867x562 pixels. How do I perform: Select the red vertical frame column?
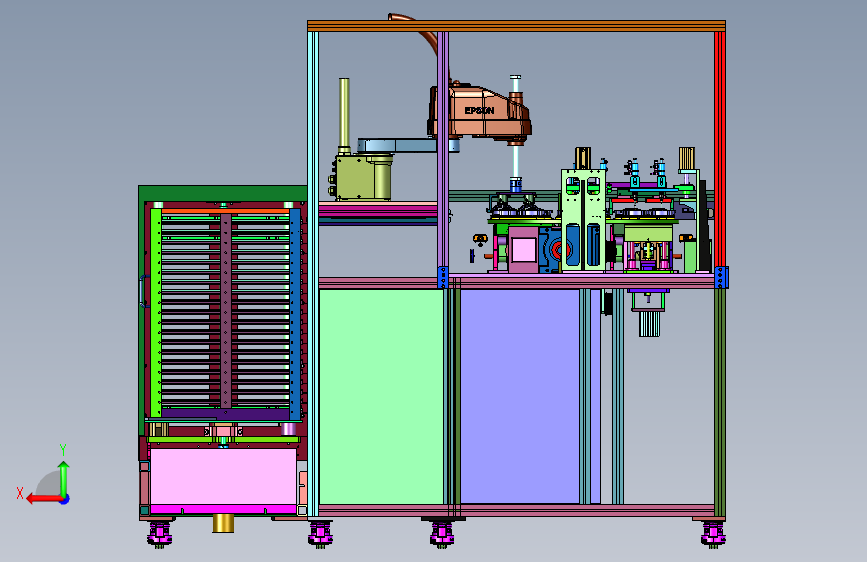719,149
